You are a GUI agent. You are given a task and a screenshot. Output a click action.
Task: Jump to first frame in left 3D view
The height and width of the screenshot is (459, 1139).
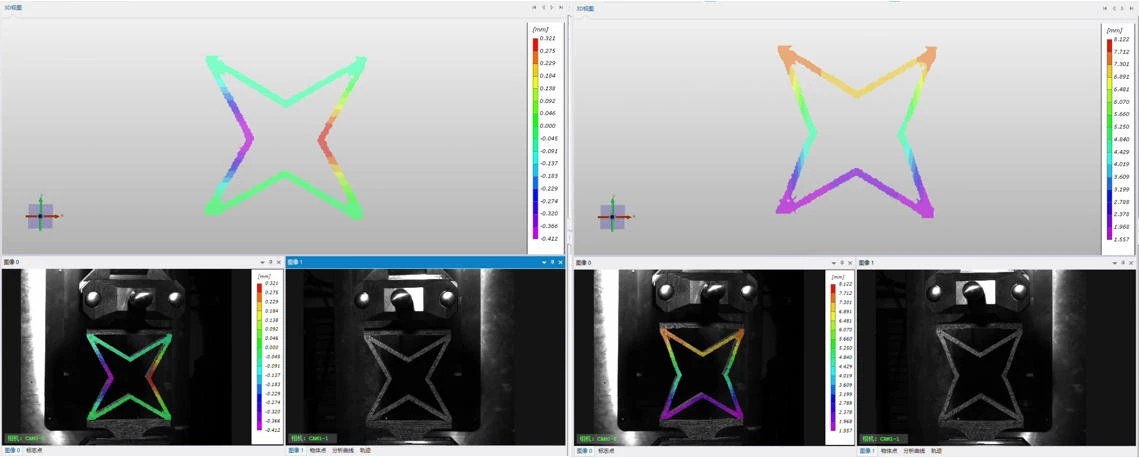pos(534,8)
